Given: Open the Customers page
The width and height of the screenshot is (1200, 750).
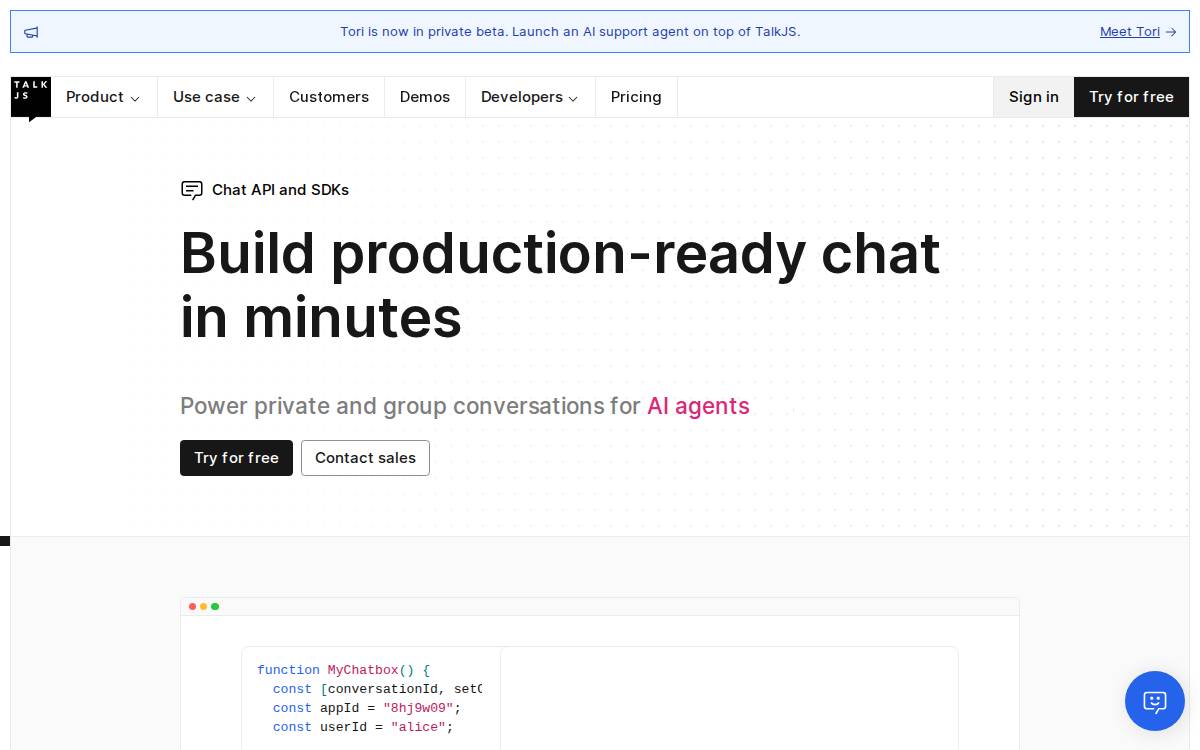Looking at the screenshot, I should tap(329, 97).
